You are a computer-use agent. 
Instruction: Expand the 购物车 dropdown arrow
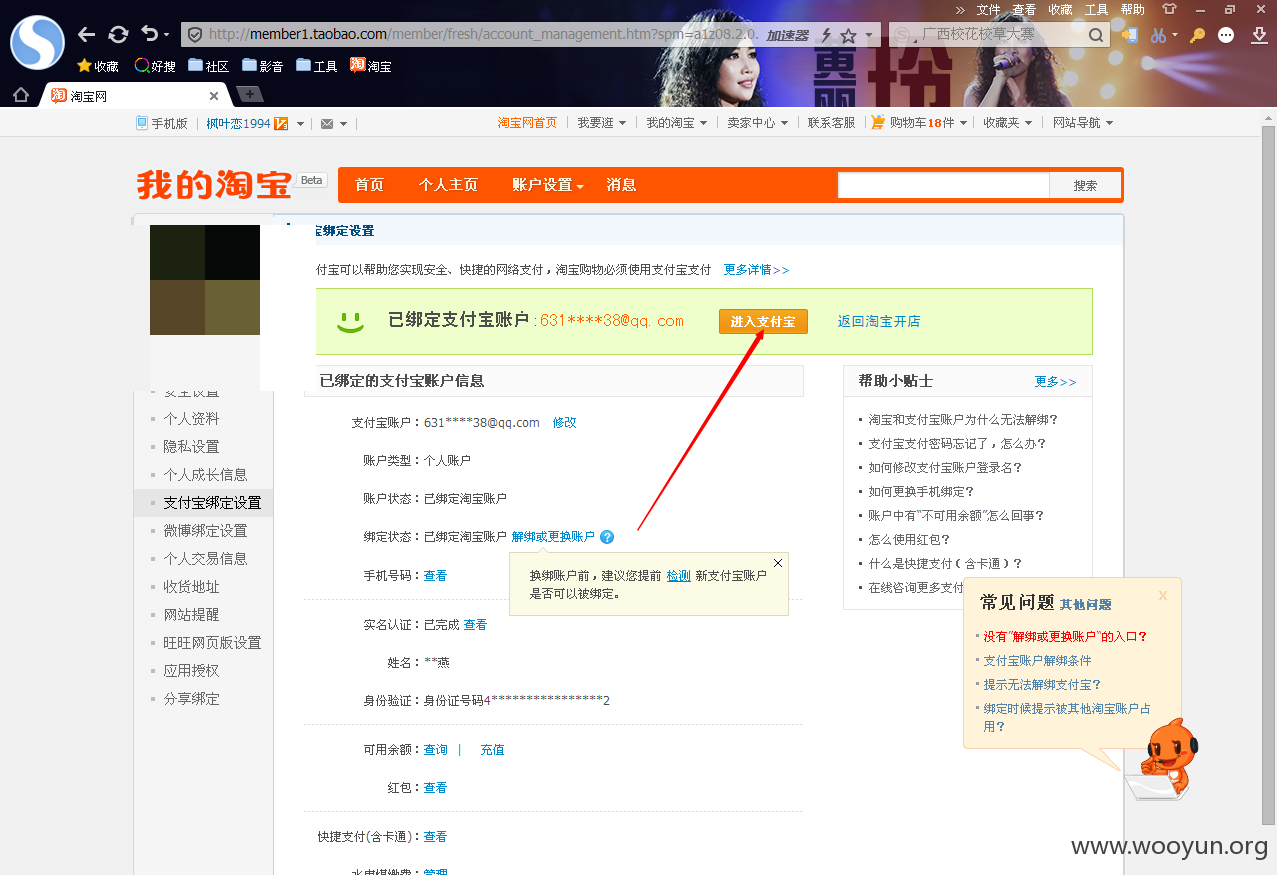click(x=963, y=124)
